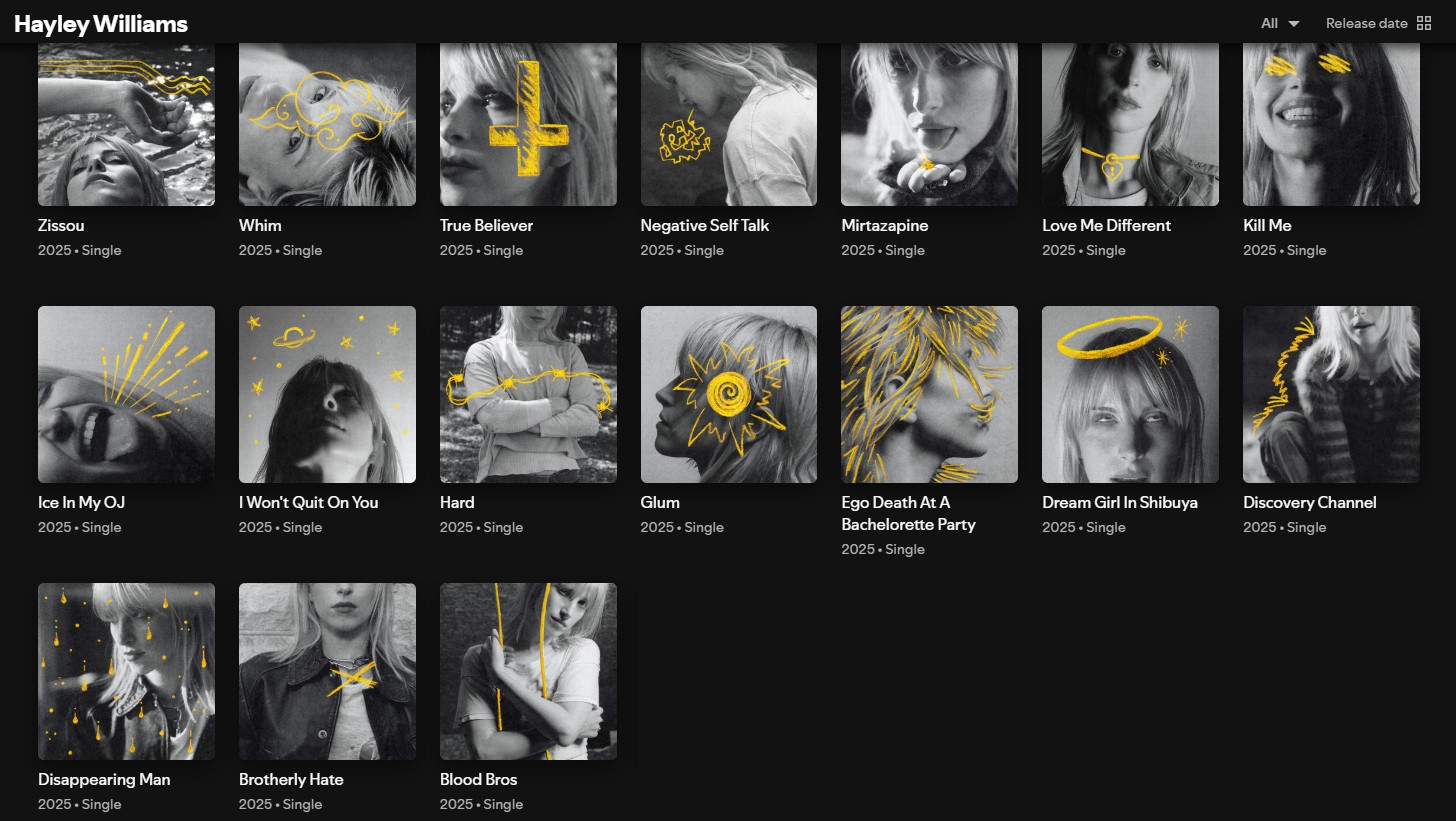Open the True Believer cover art
Viewport: 1456px width, 821px height.
coord(528,124)
